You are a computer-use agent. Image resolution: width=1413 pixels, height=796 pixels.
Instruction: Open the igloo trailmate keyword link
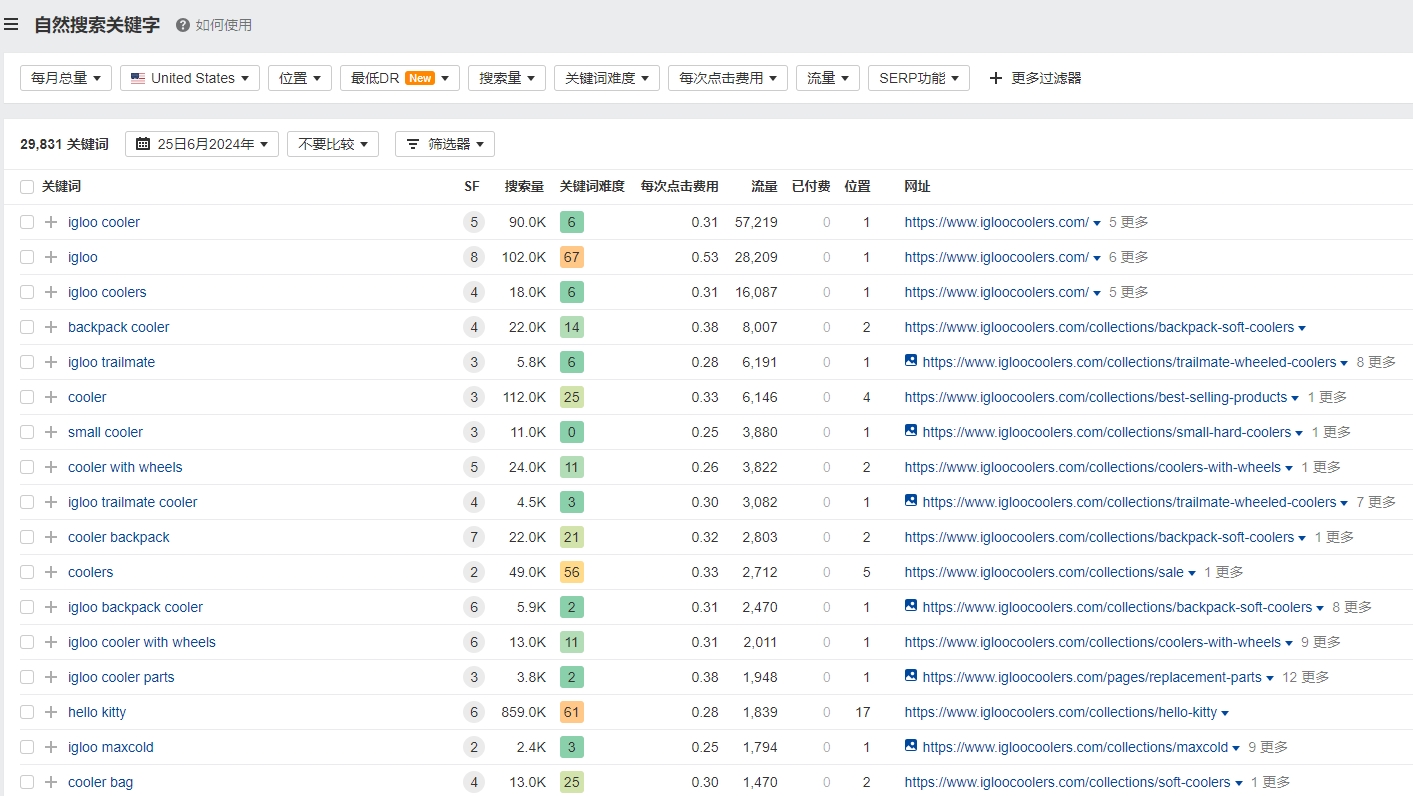tap(112, 362)
